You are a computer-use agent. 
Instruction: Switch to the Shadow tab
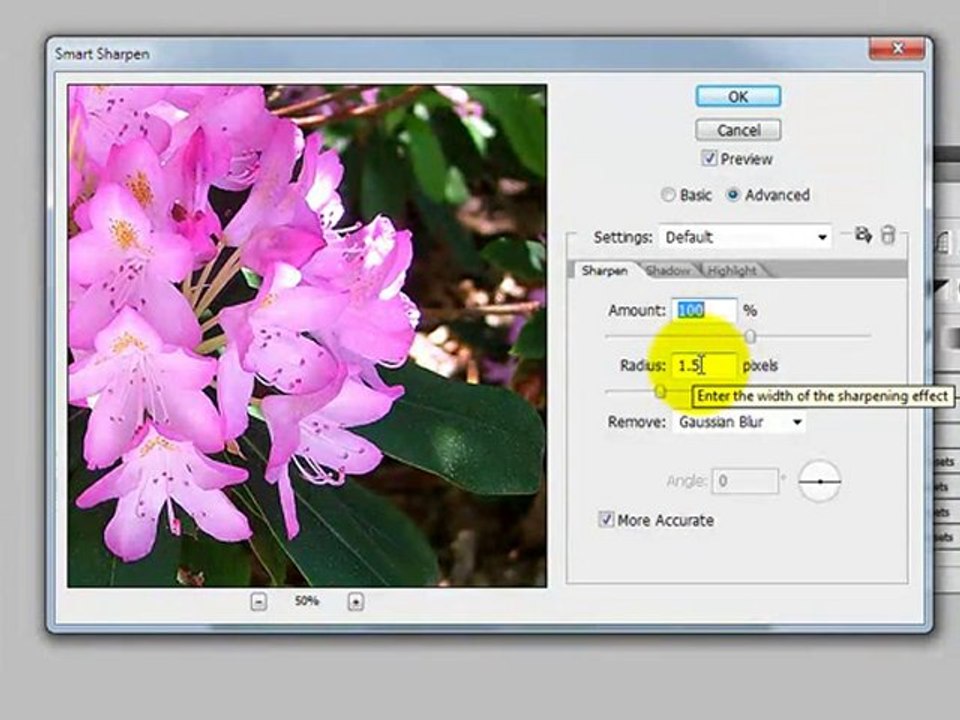tap(669, 271)
